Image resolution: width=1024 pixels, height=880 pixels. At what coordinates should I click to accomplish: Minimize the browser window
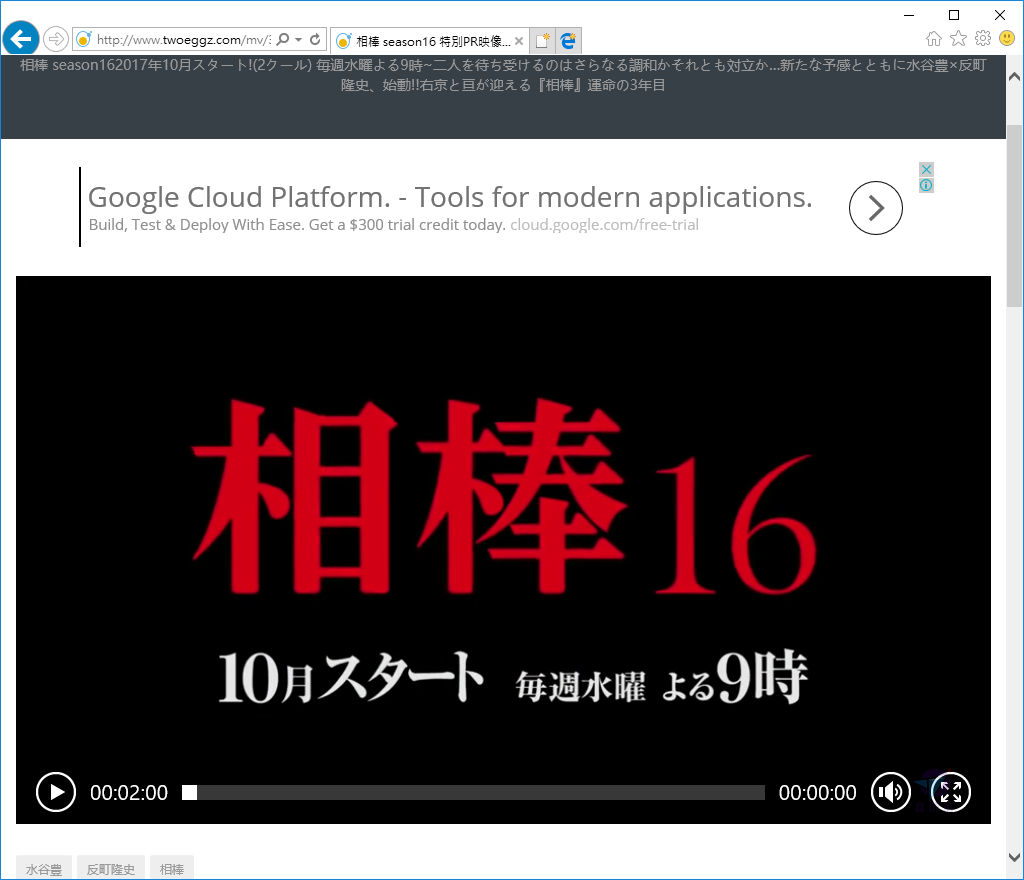click(909, 15)
